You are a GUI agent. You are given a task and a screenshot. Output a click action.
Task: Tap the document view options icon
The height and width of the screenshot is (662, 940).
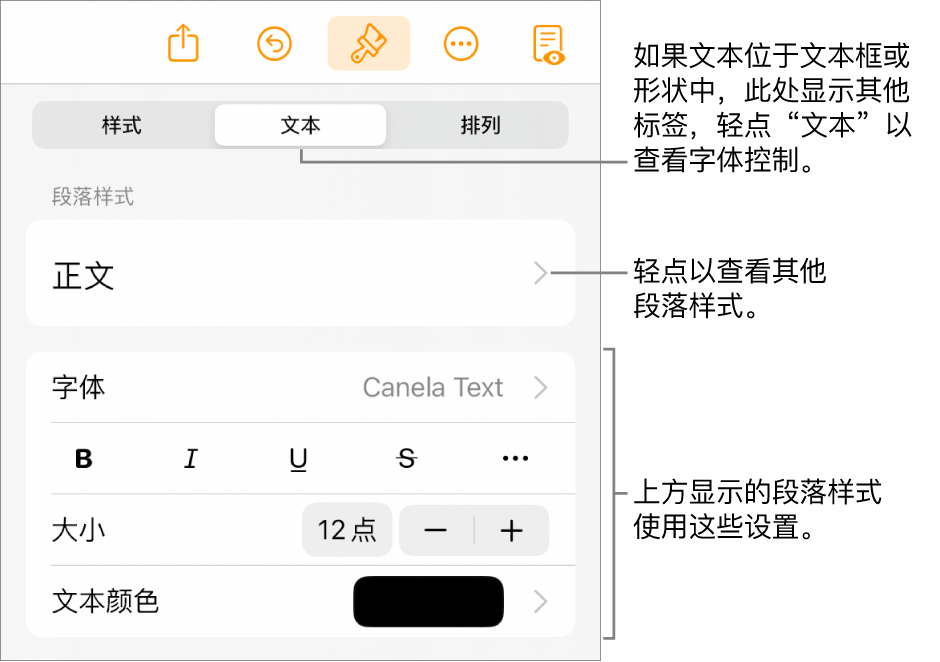pos(549,44)
